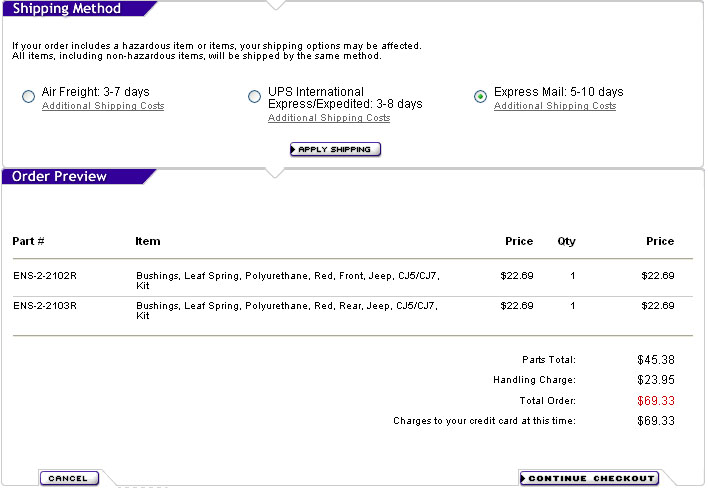Click the Cancel button
The image size is (708, 490).
point(69,478)
